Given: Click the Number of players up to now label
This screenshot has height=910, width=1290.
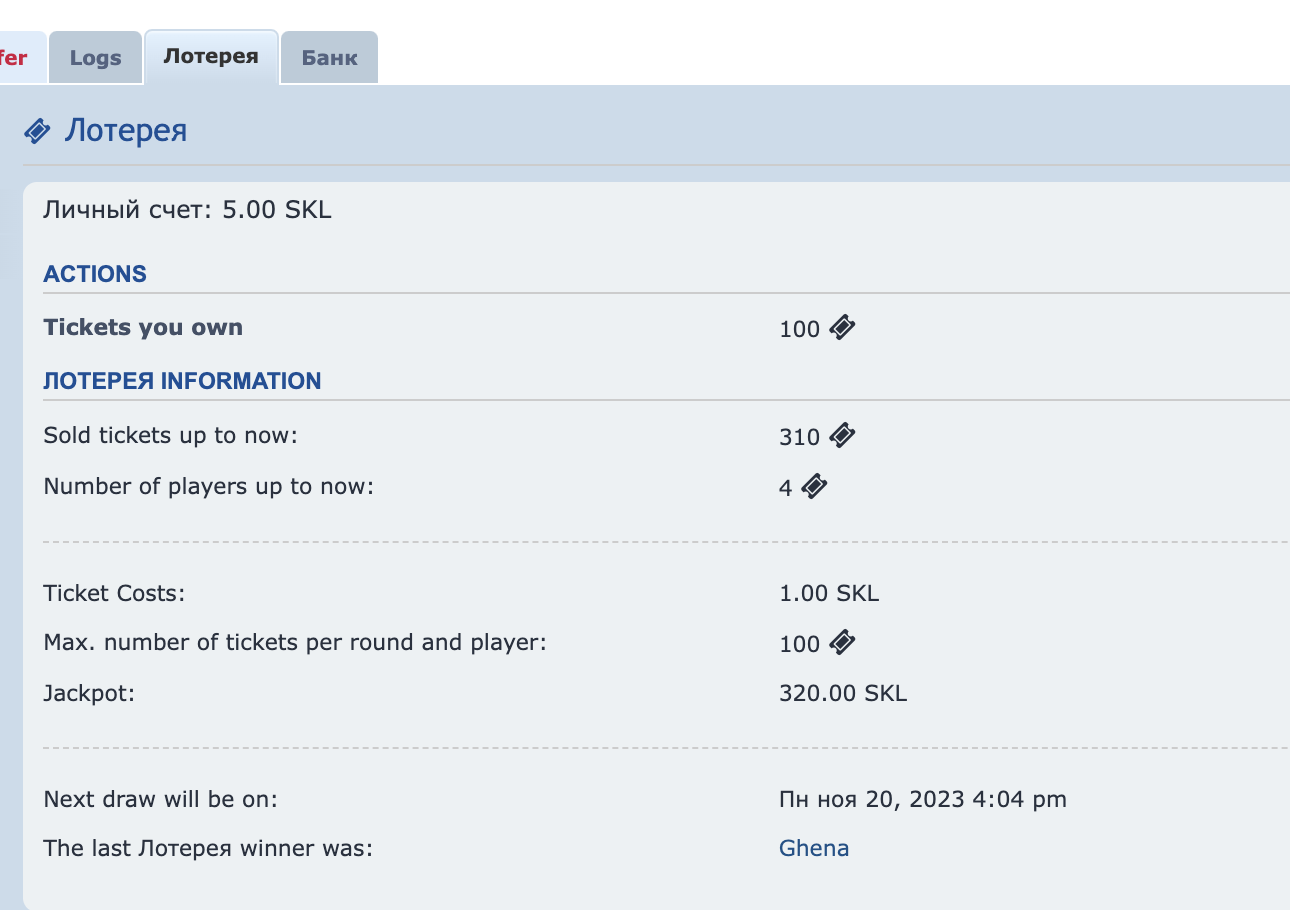Looking at the screenshot, I should 208,487.
